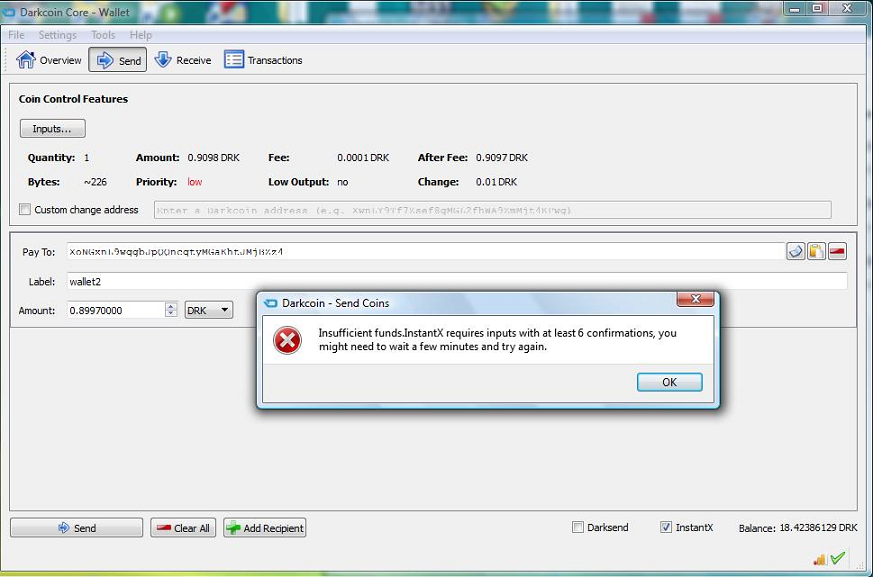Click the Change value 0.01 DRK
This screenshot has width=873, height=577.
click(x=496, y=182)
